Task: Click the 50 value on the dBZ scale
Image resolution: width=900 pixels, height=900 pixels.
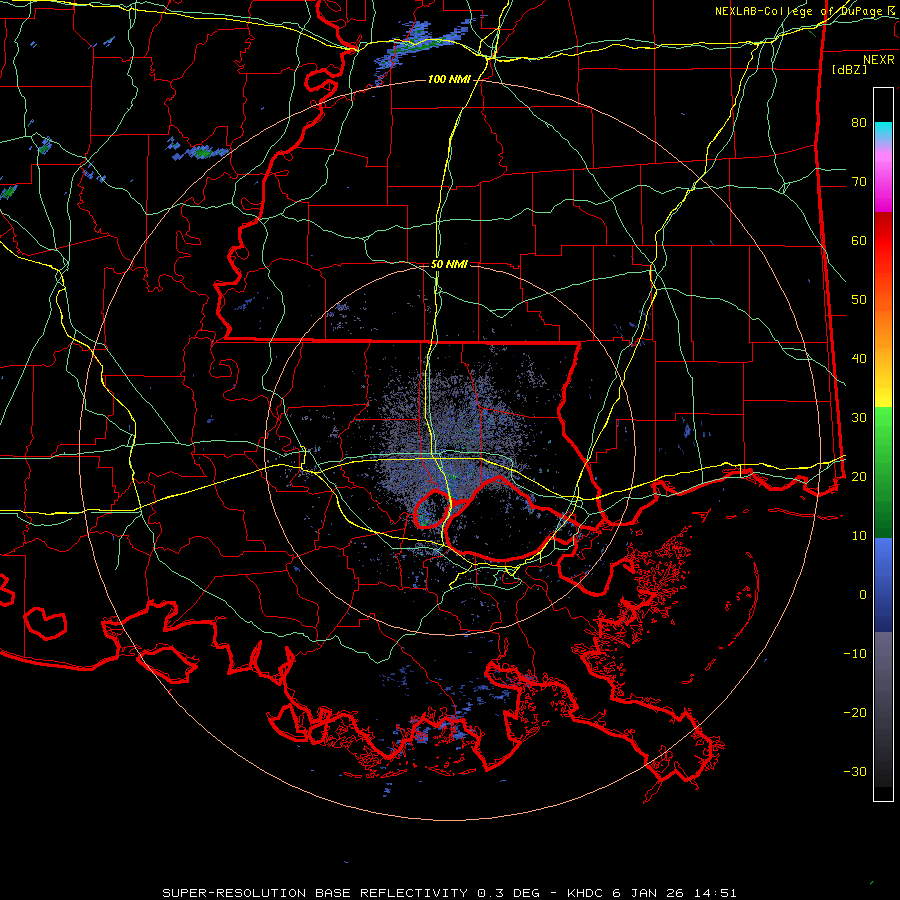Action: [x=859, y=300]
